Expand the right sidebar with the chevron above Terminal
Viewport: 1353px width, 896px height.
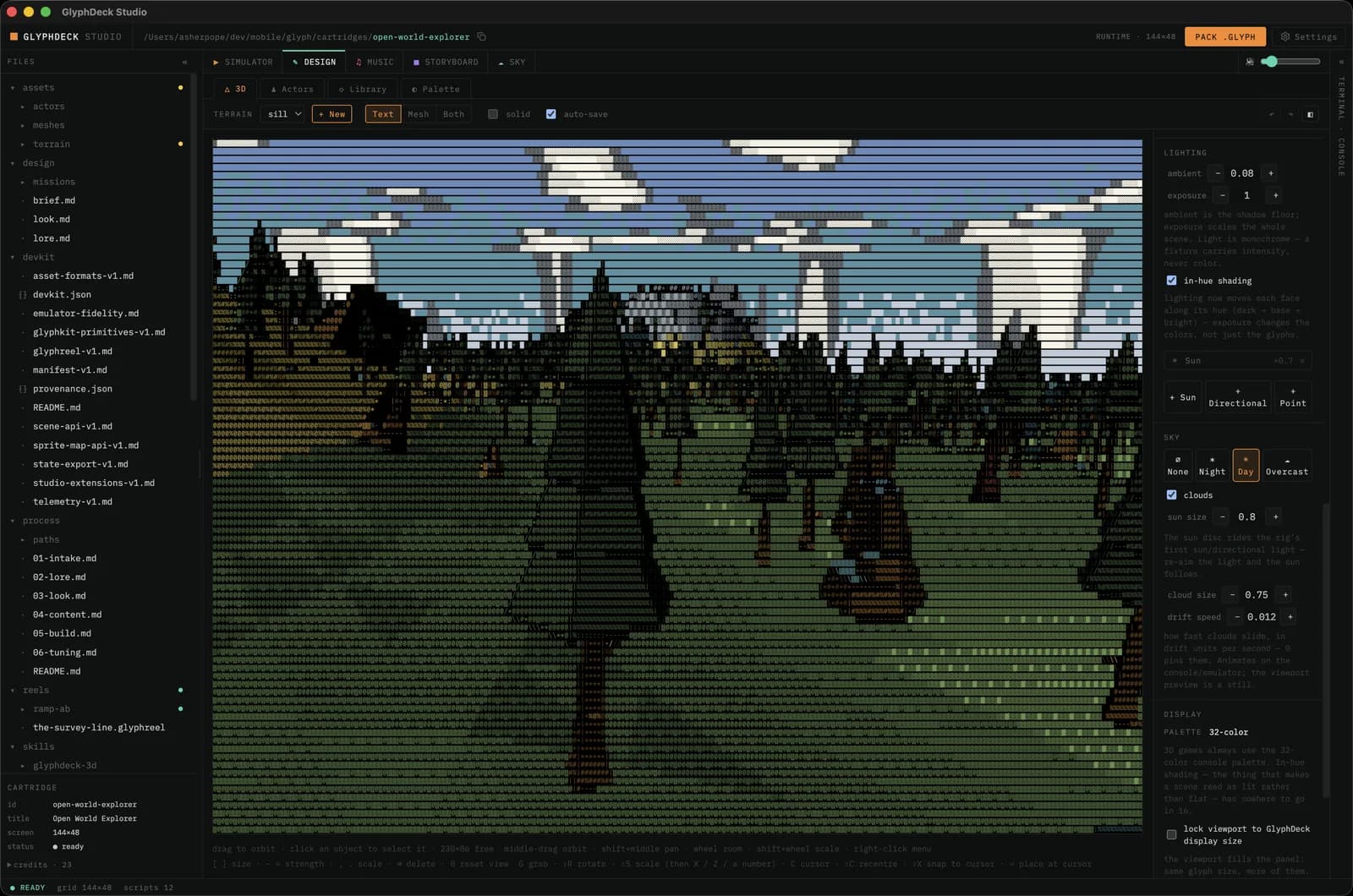[x=1341, y=62]
